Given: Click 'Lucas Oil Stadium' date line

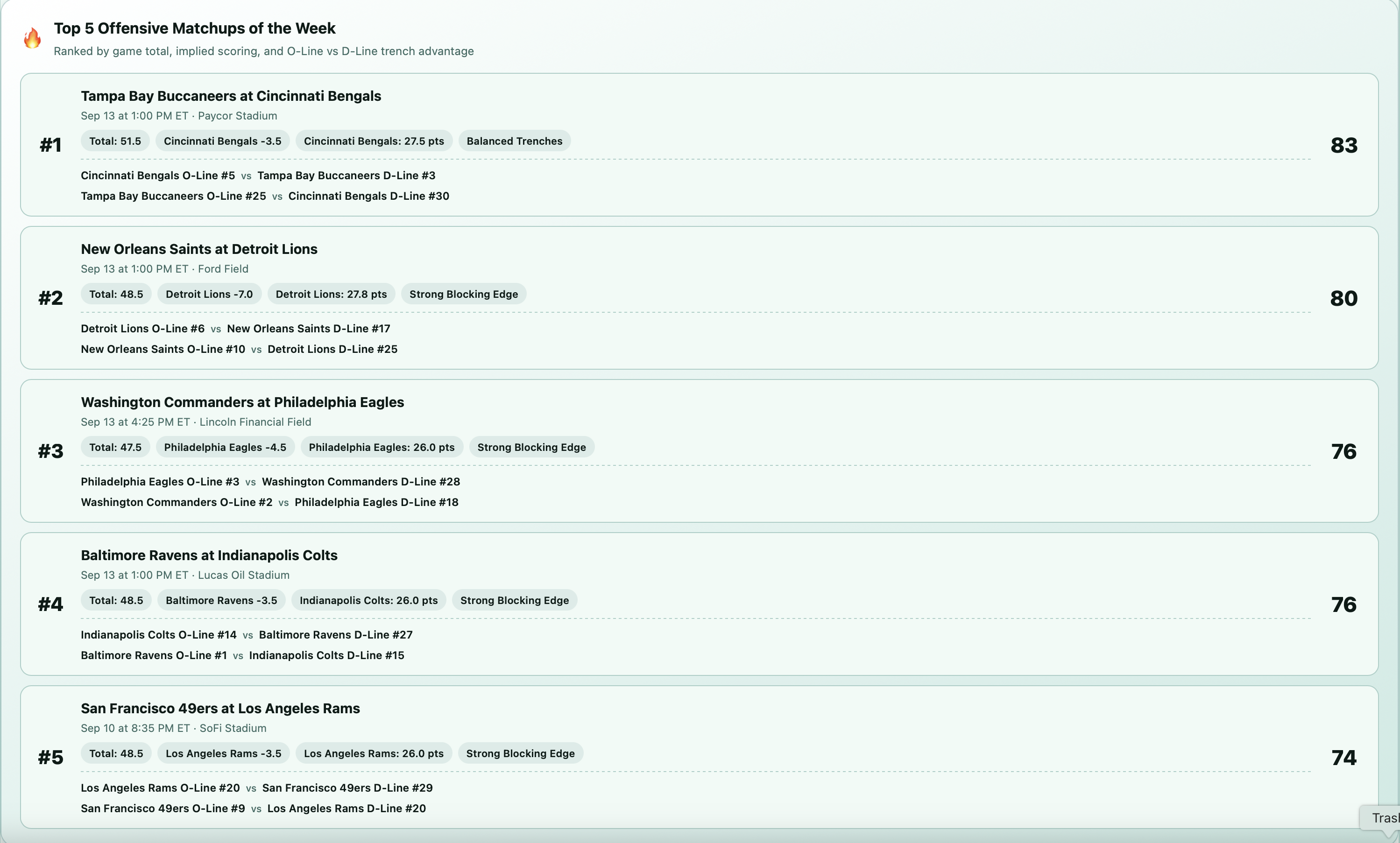Looking at the screenshot, I should click(185, 575).
